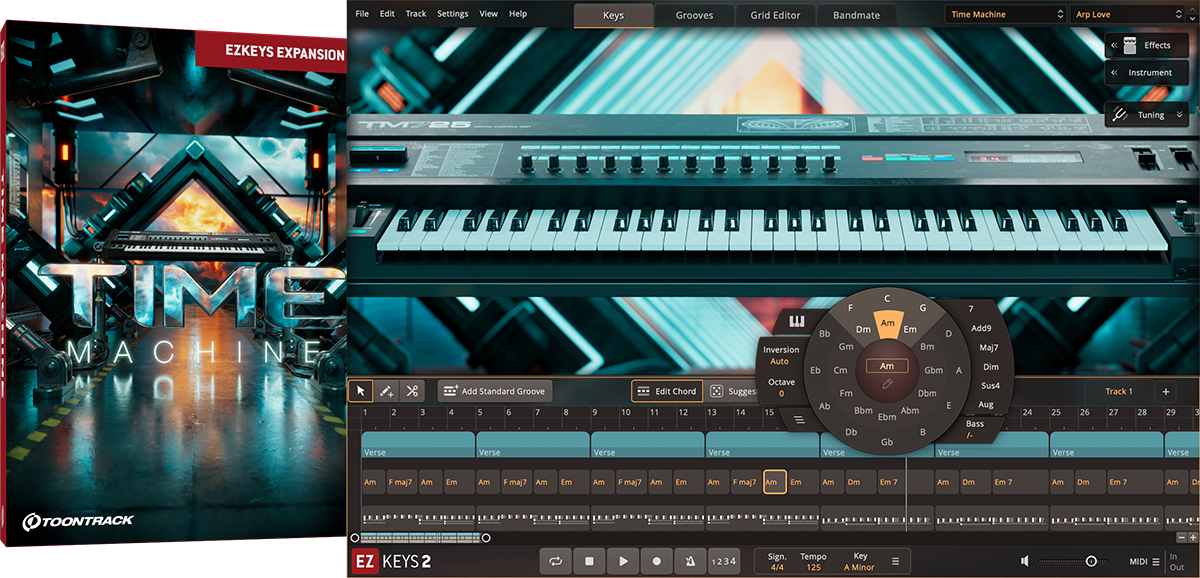
Task: Select the highlighted Am chord block in timeline
Action: 775,482
